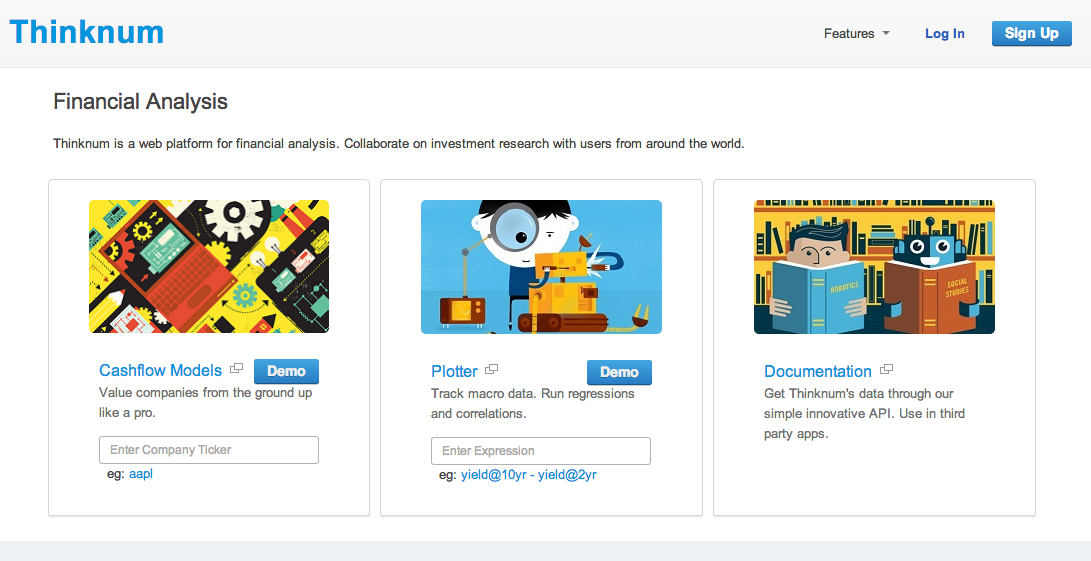Open the Cashflow Models link
Screen dimensions: 1091x561
pos(160,371)
